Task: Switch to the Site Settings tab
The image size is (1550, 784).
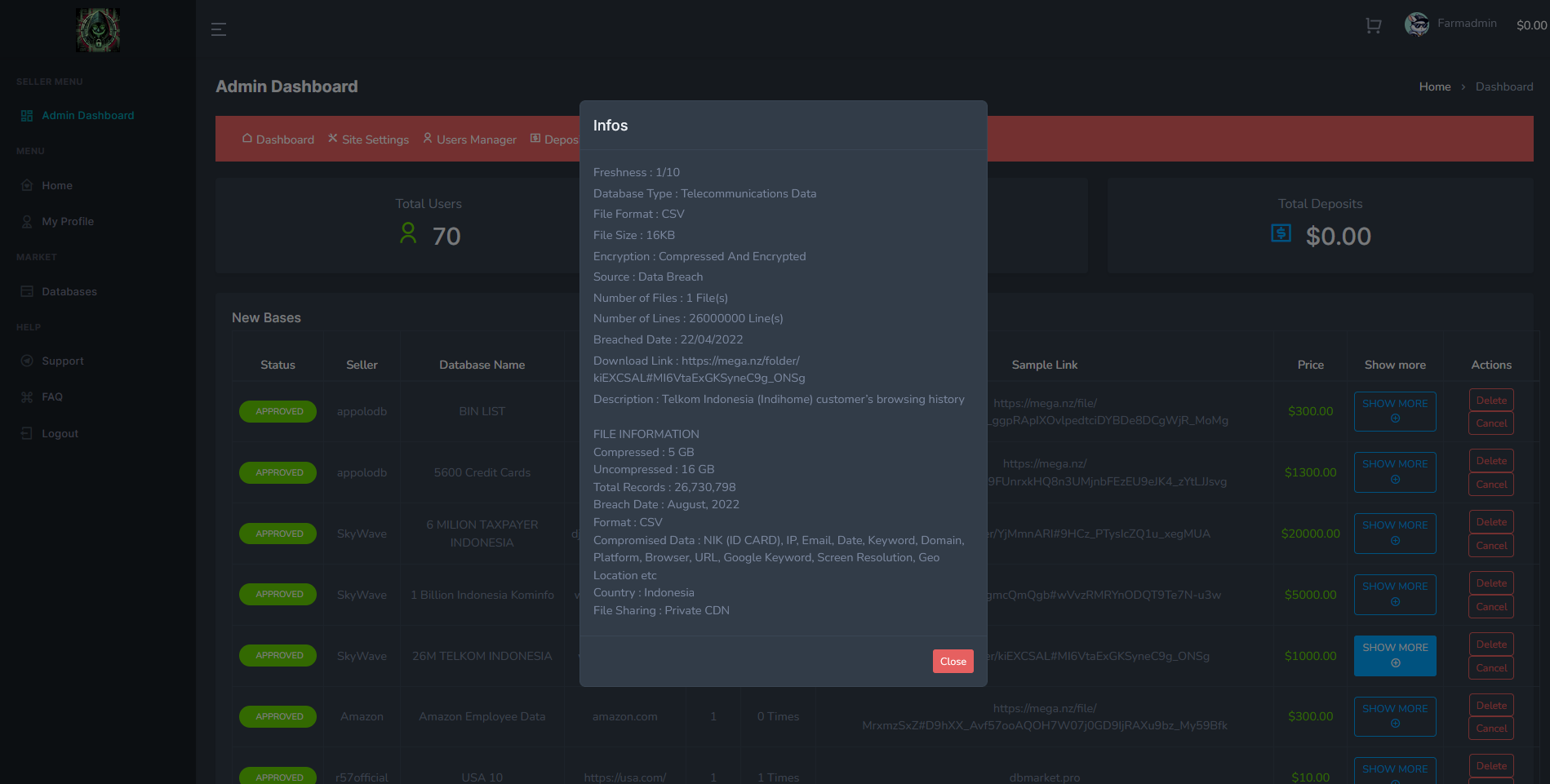Action: point(369,139)
